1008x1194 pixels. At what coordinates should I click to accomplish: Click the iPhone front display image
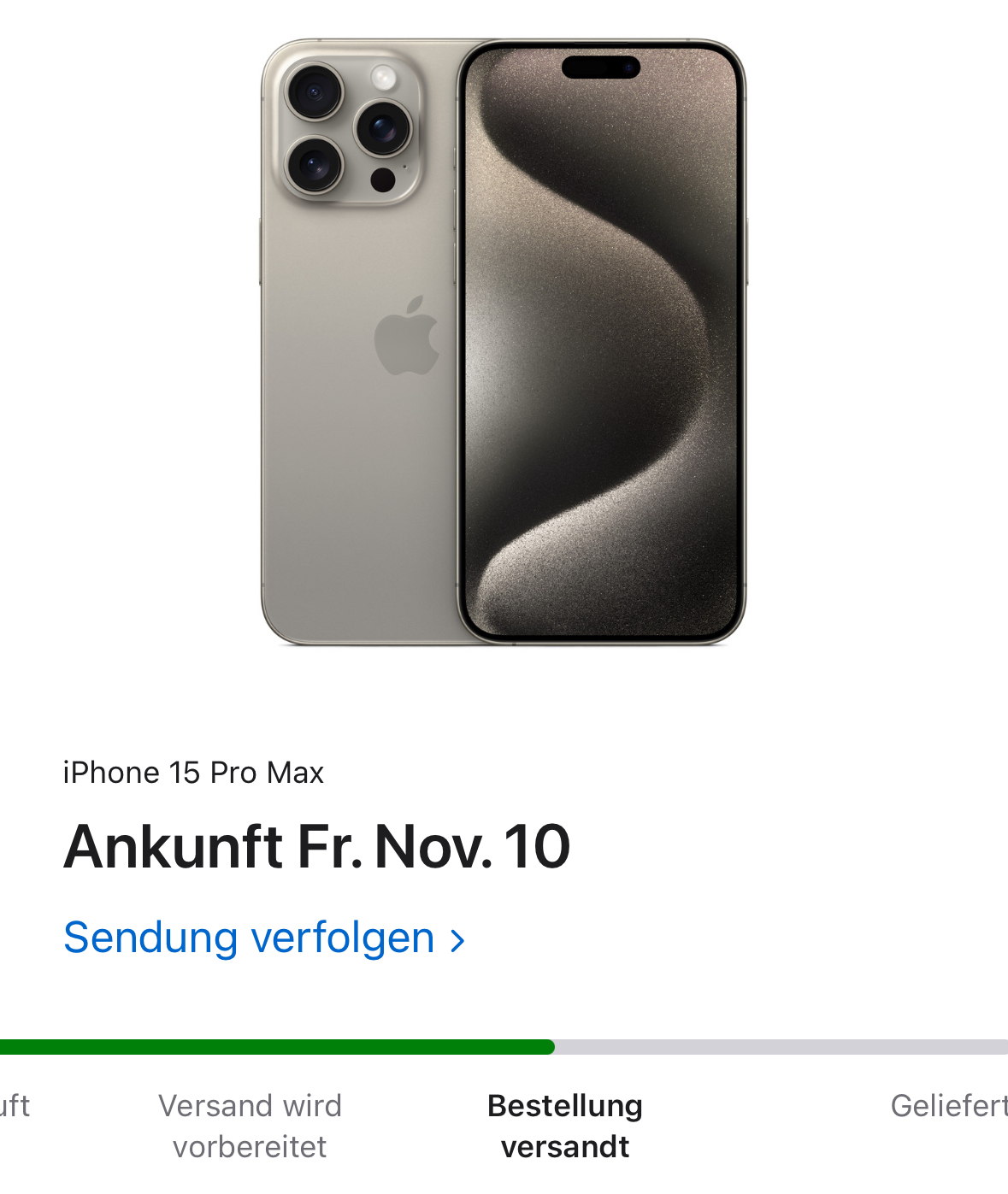tap(602, 342)
